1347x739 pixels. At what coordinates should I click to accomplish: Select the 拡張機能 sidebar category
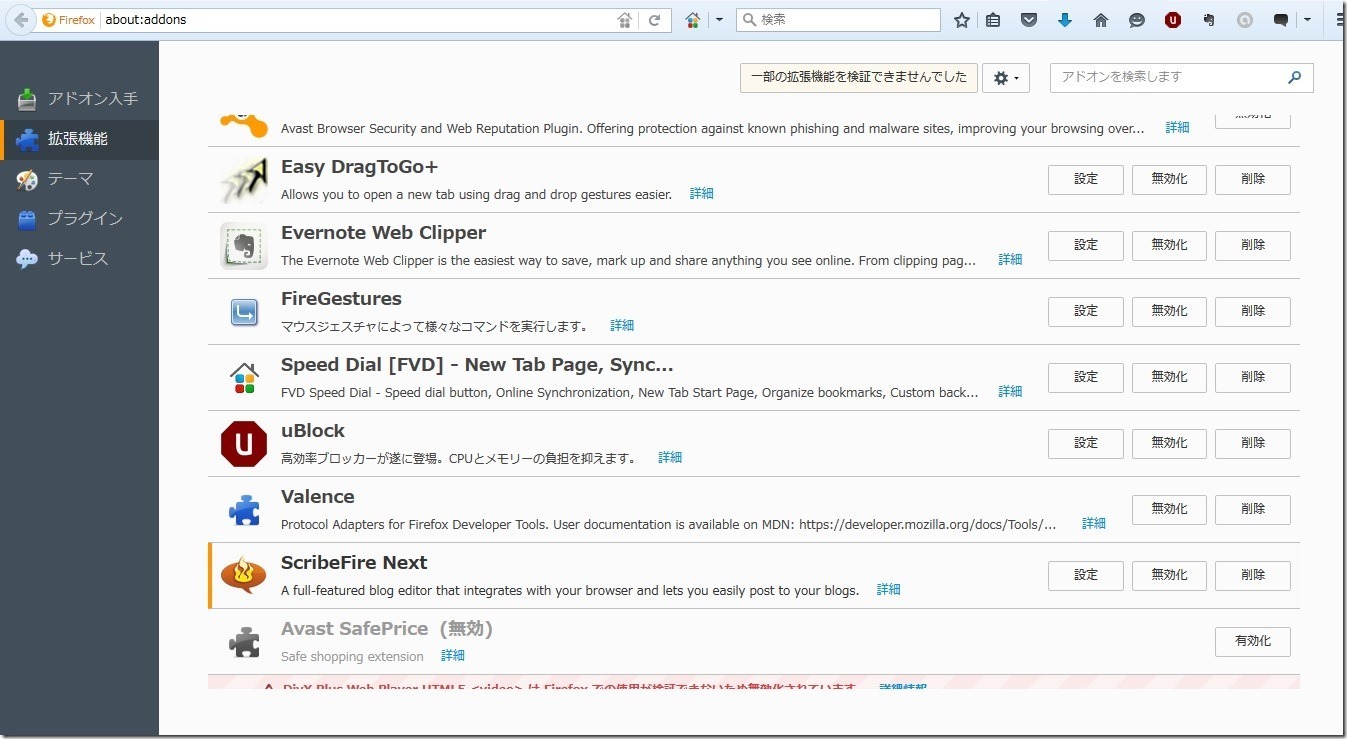pyautogui.click(x=80, y=139)
